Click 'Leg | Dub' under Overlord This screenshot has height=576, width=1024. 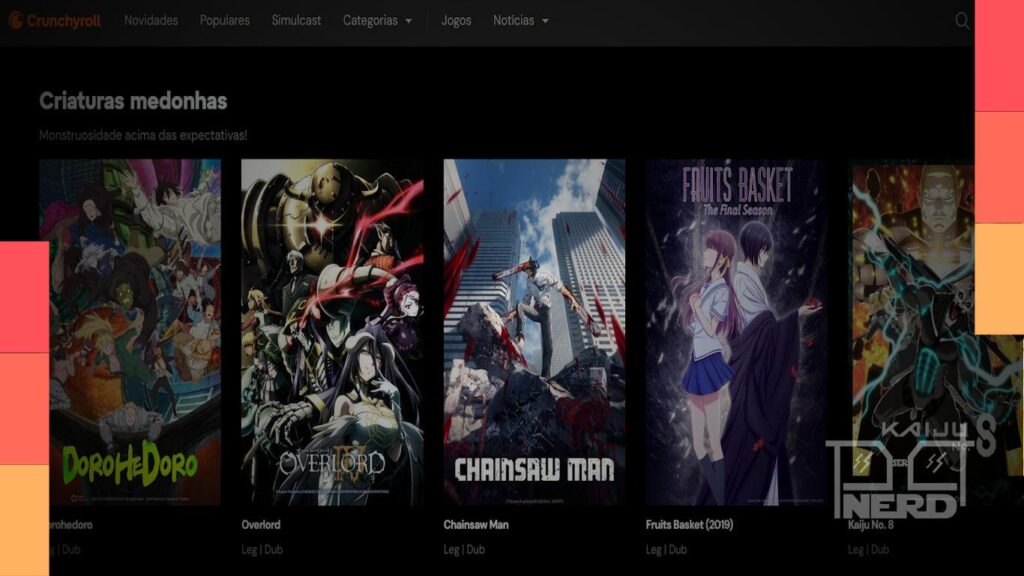[x=262, y=550]
